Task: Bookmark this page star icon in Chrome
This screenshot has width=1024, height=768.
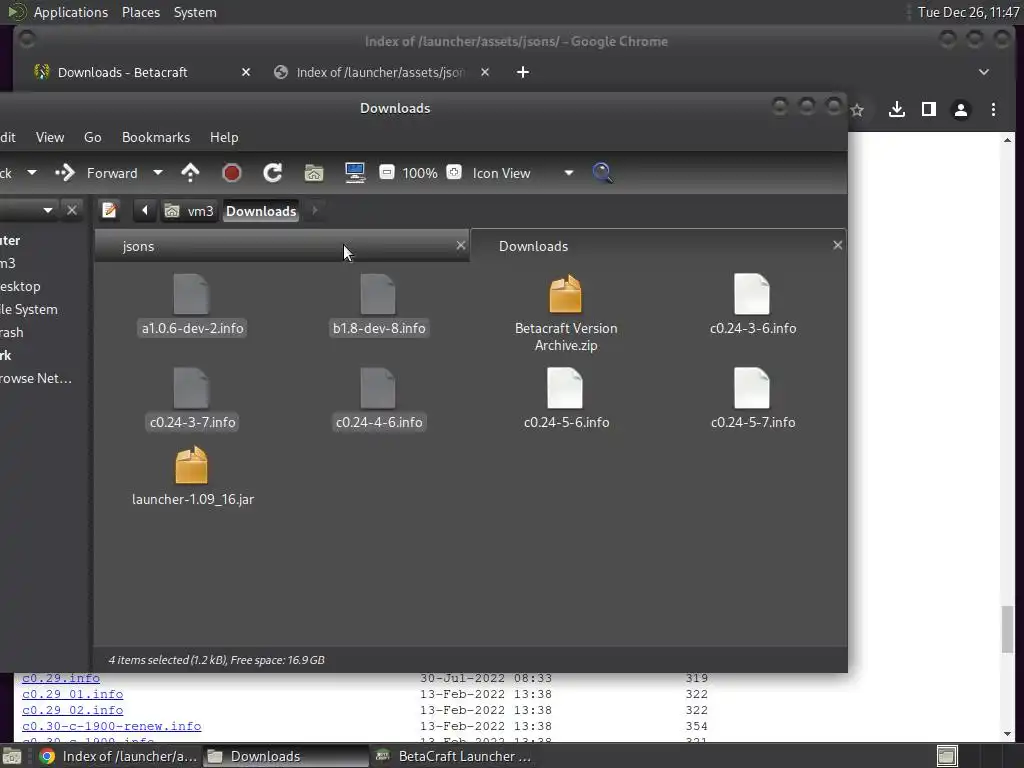Action: pos(857,110)
